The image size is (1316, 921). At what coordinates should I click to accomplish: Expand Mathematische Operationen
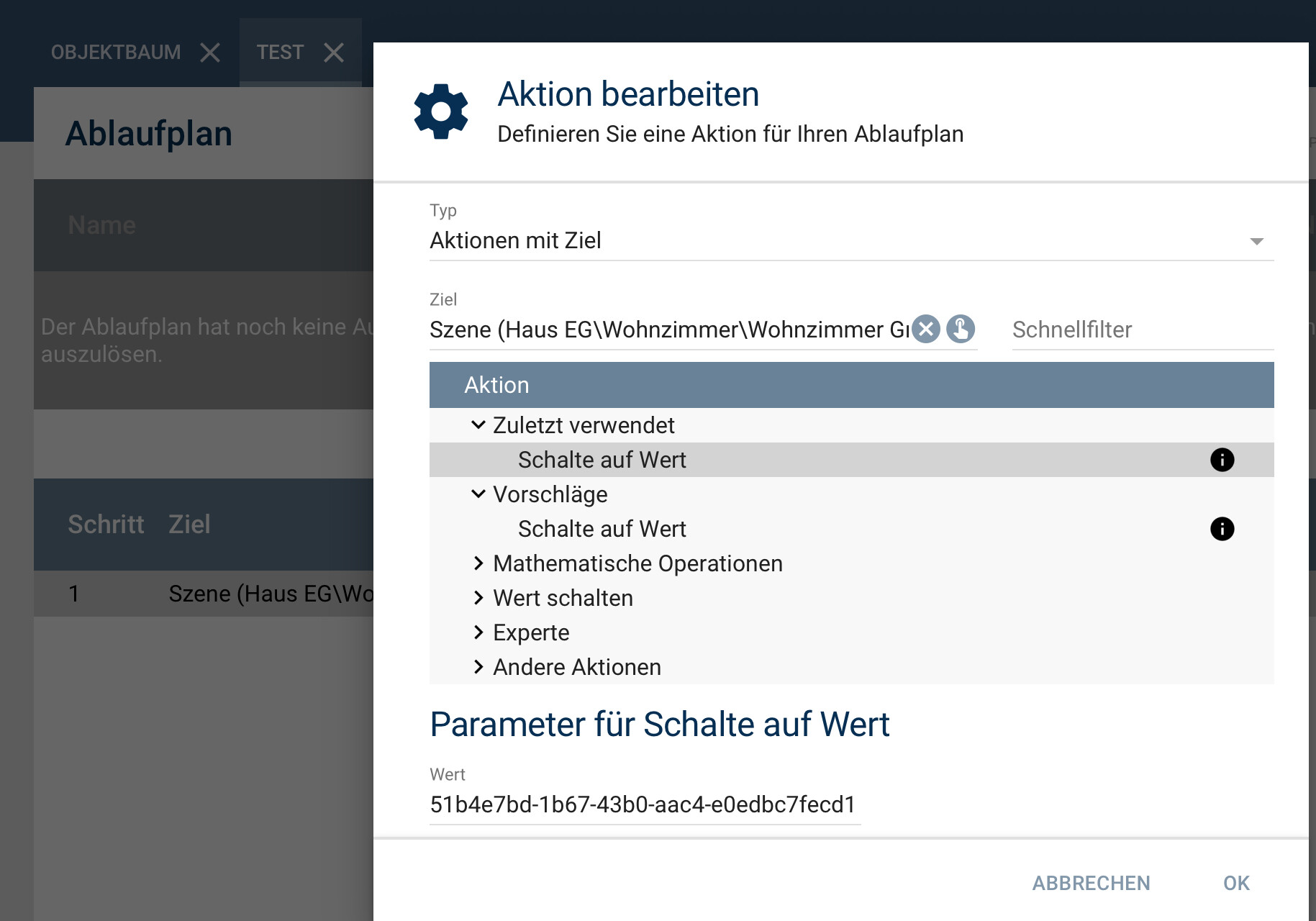(x=478, y=563)
